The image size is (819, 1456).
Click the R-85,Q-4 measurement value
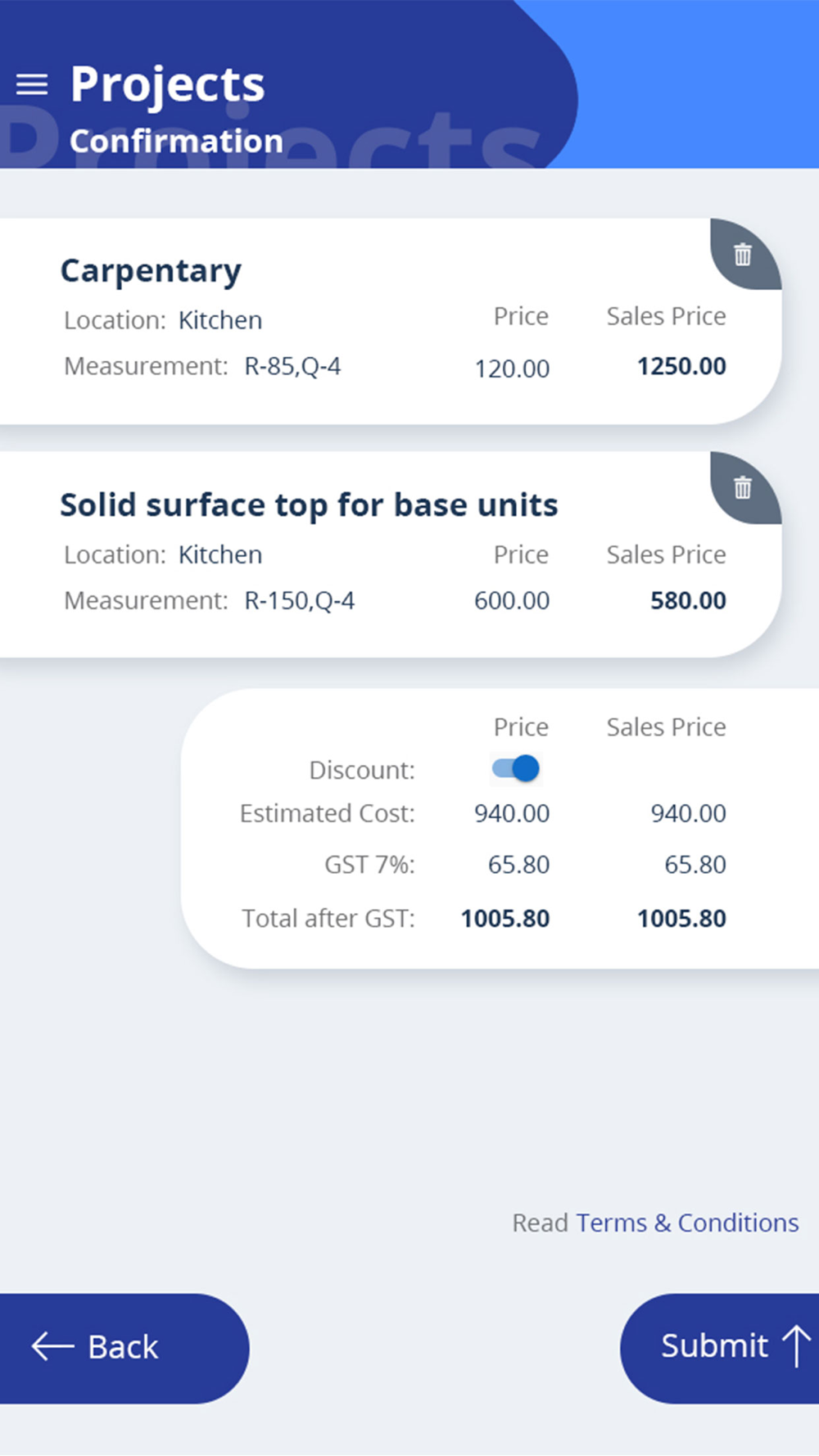click(x=292, y=366)
